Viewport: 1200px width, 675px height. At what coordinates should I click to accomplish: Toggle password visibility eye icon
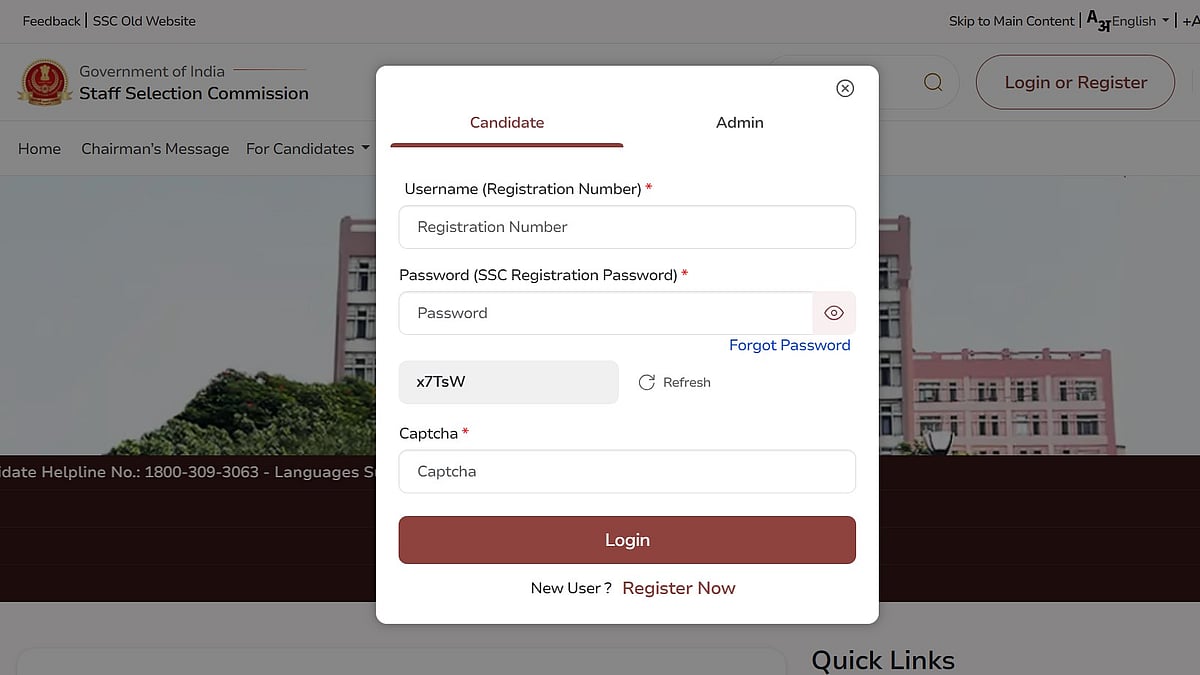click(x=834, y=313)
